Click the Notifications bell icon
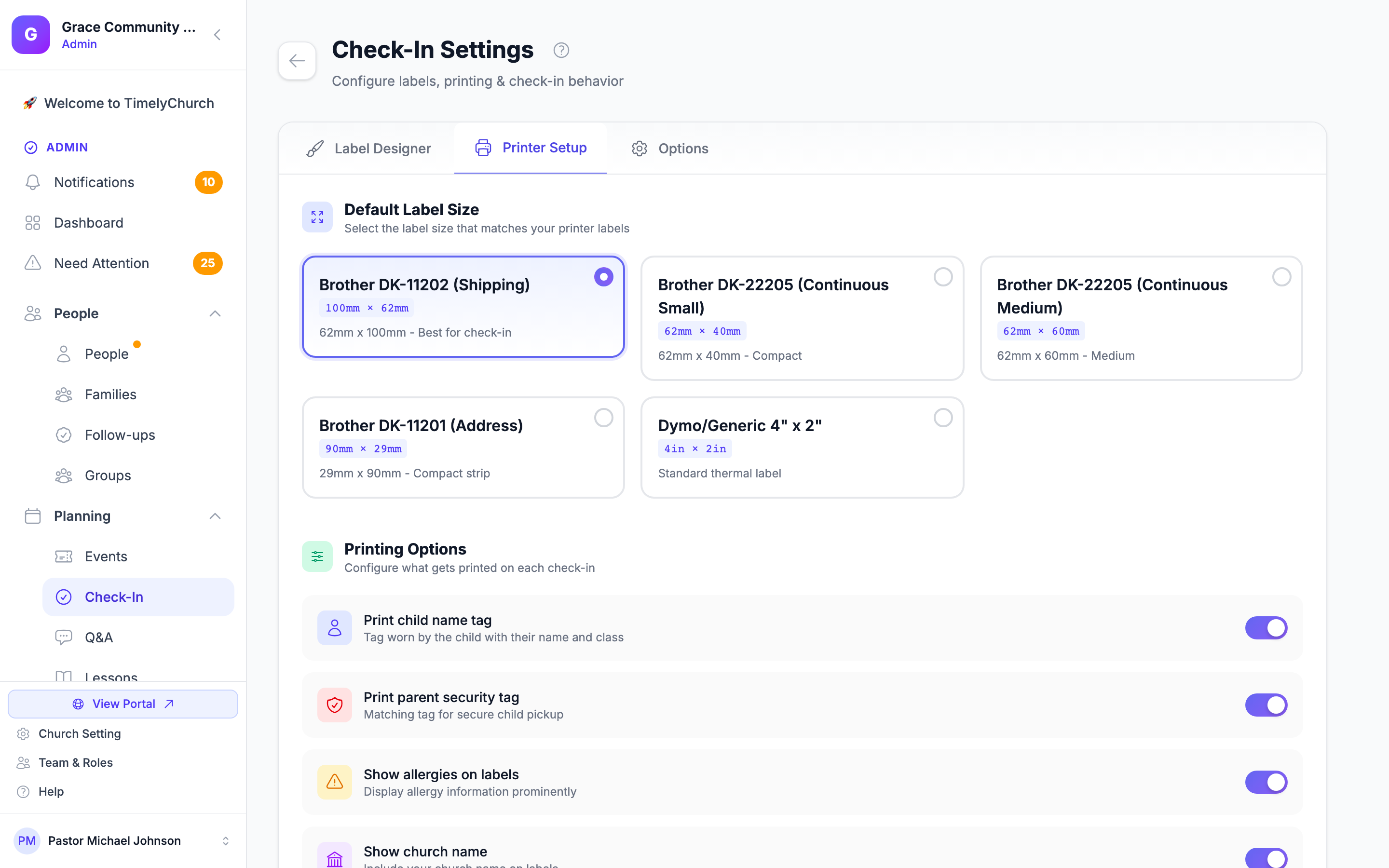 [x=33, y=182]
